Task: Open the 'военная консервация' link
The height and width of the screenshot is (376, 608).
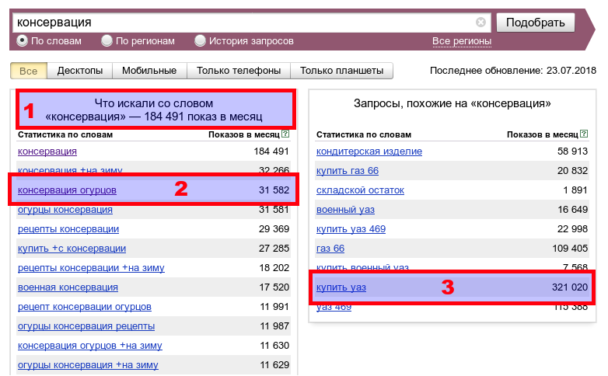Action: (68, 287)
